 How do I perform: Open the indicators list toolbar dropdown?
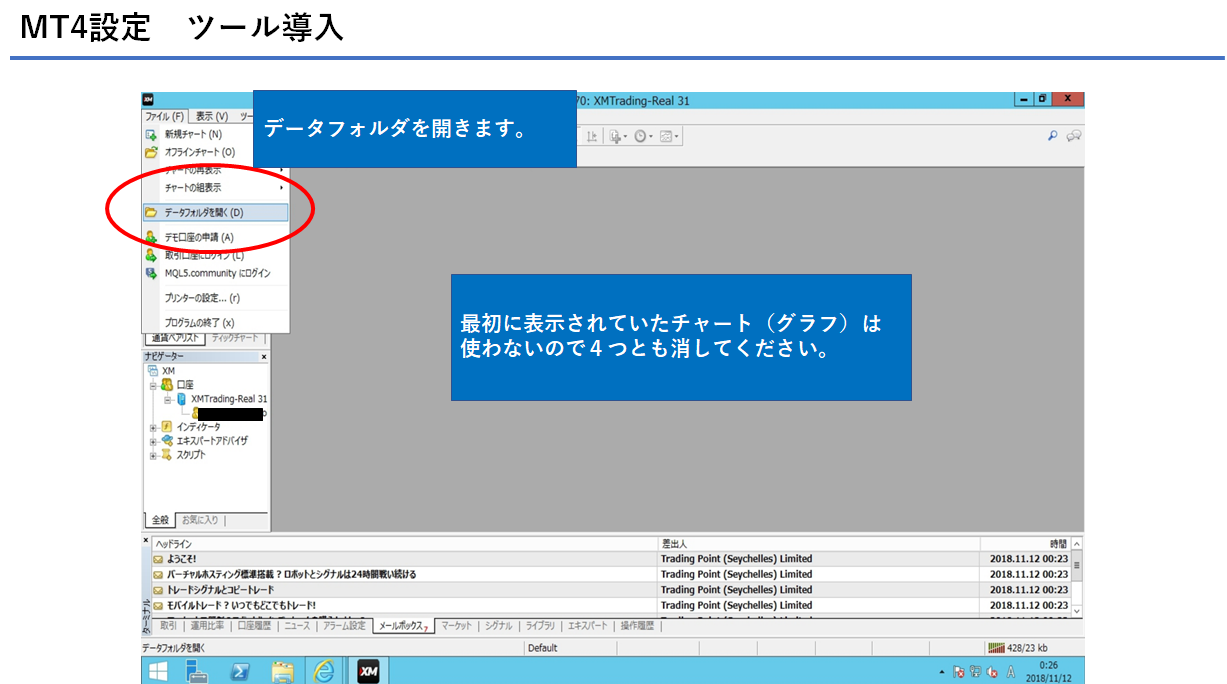(617, 136)
